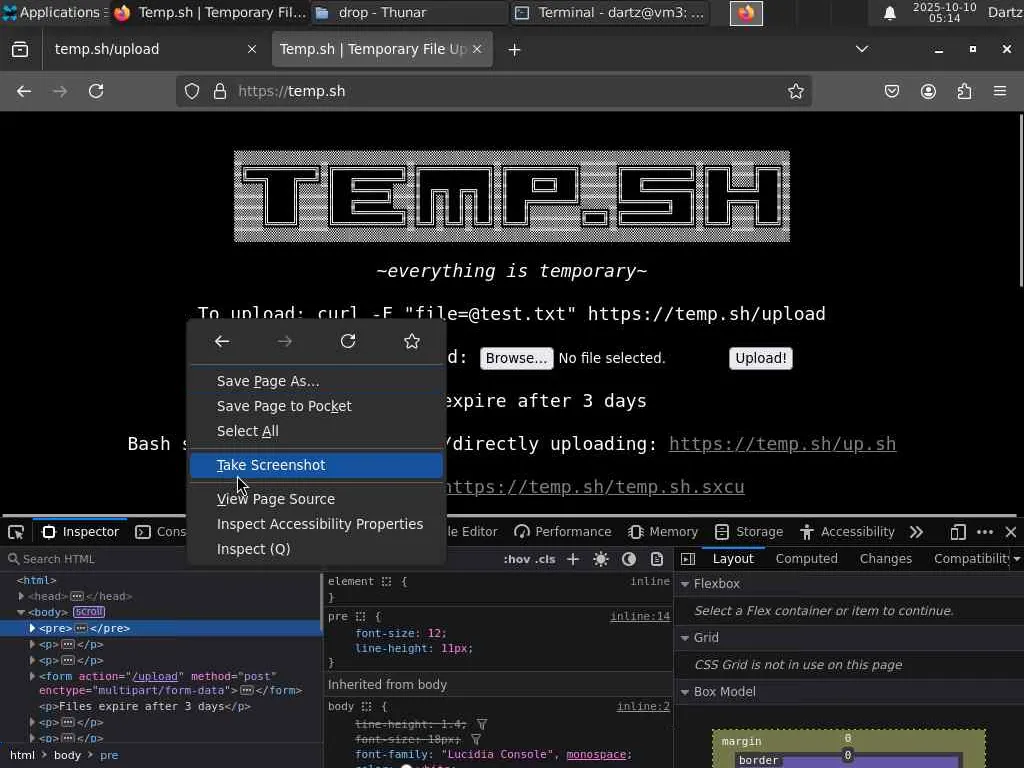Screen dimensions: 1024x768
Task: Click the Upload! button
Action: (x=761, y=359)
